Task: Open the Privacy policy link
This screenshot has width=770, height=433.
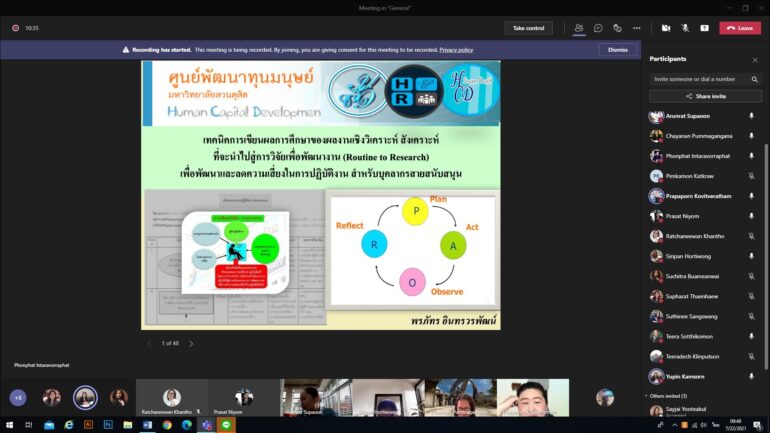Action: click(x=456, y=50)
